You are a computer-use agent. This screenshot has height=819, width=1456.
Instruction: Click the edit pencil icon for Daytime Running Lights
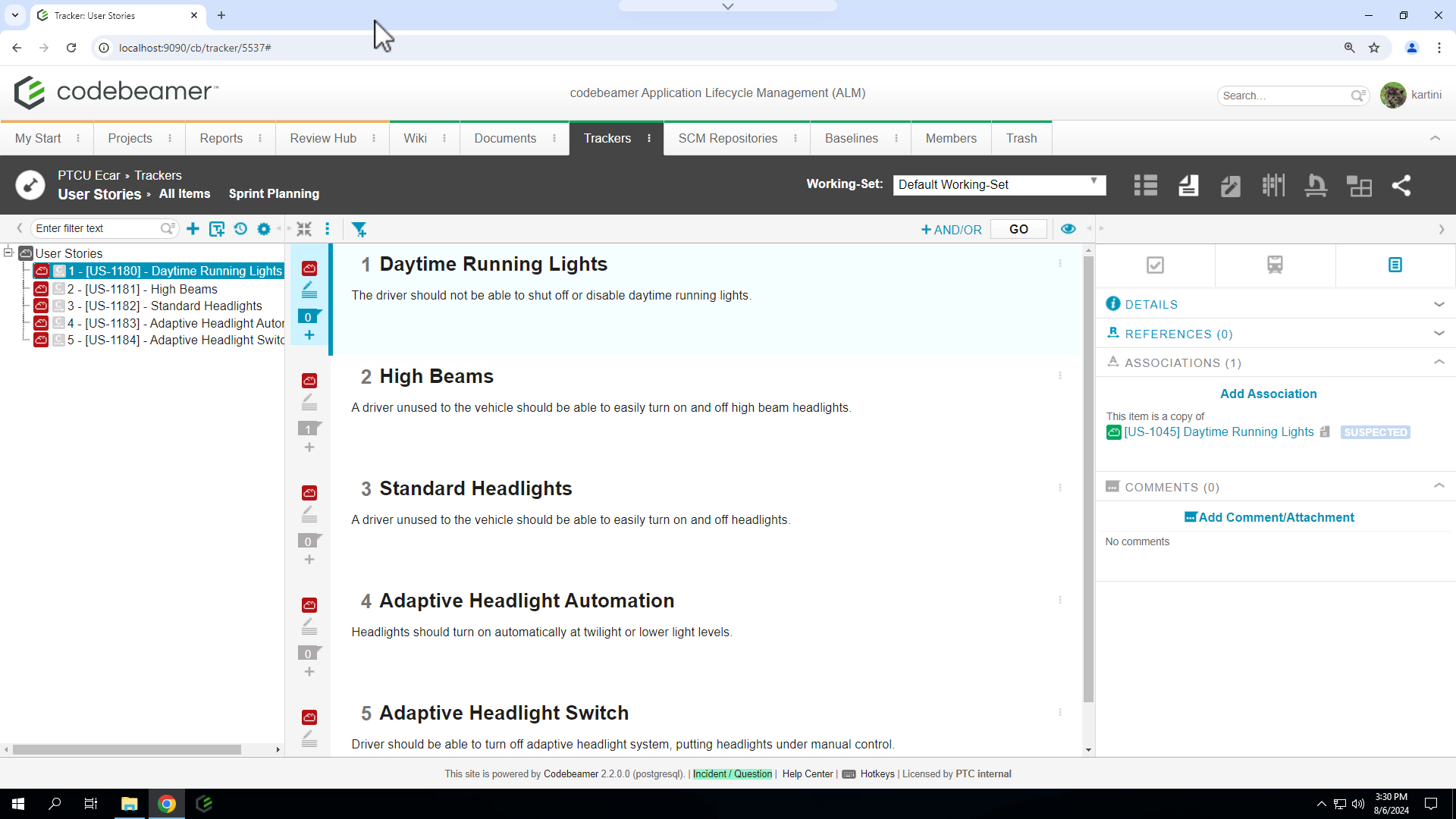click(x=309, y=290)
